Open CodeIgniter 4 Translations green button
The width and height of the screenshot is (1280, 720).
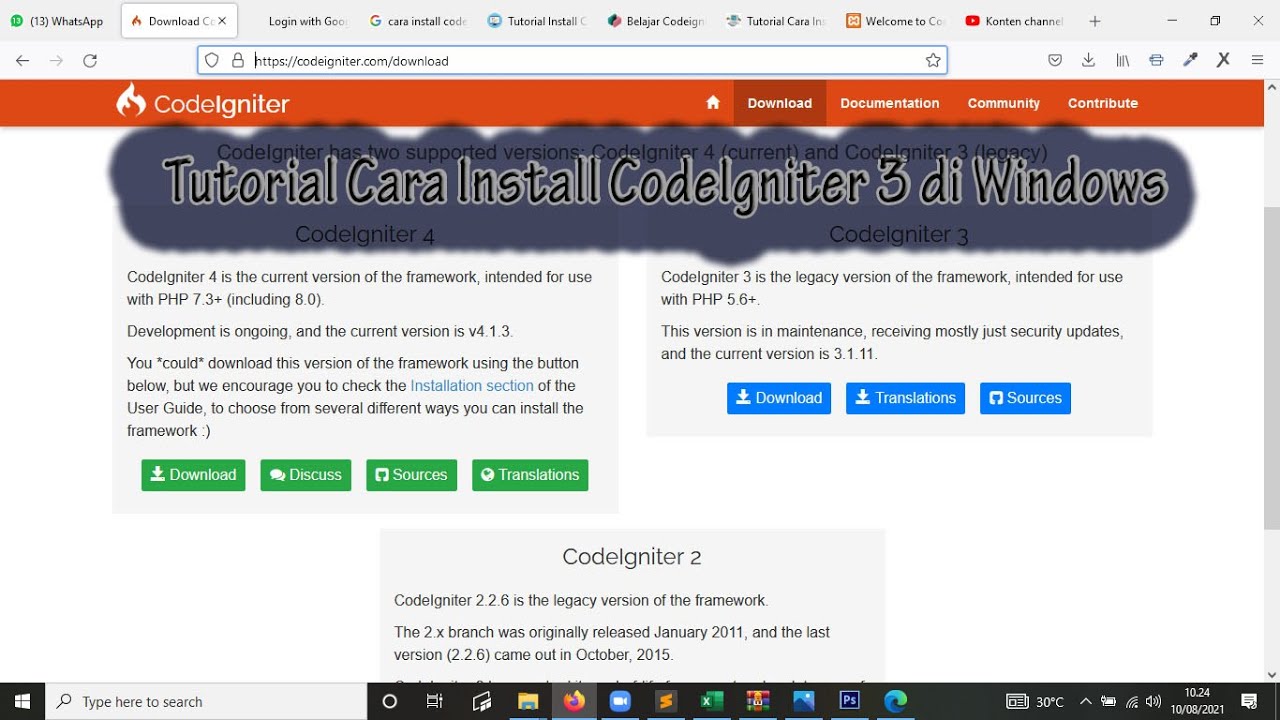click(530, 475)
